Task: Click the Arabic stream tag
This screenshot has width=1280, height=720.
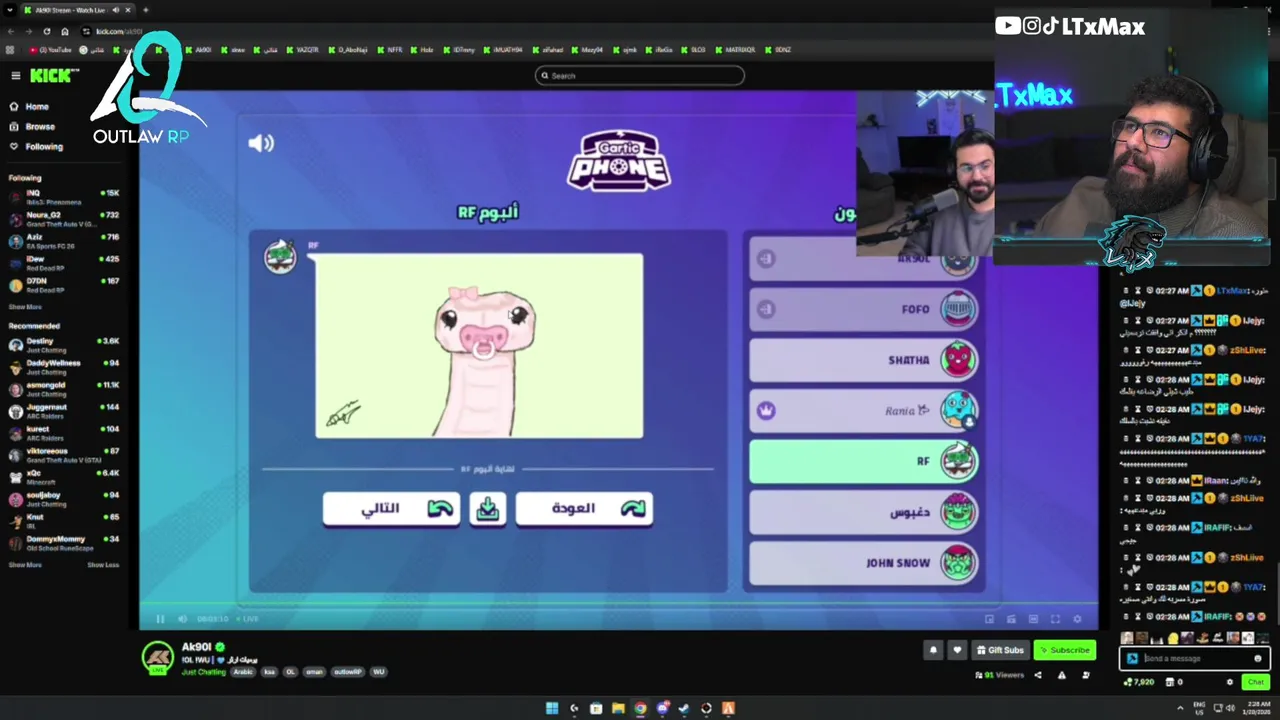Action: (243, 672)
